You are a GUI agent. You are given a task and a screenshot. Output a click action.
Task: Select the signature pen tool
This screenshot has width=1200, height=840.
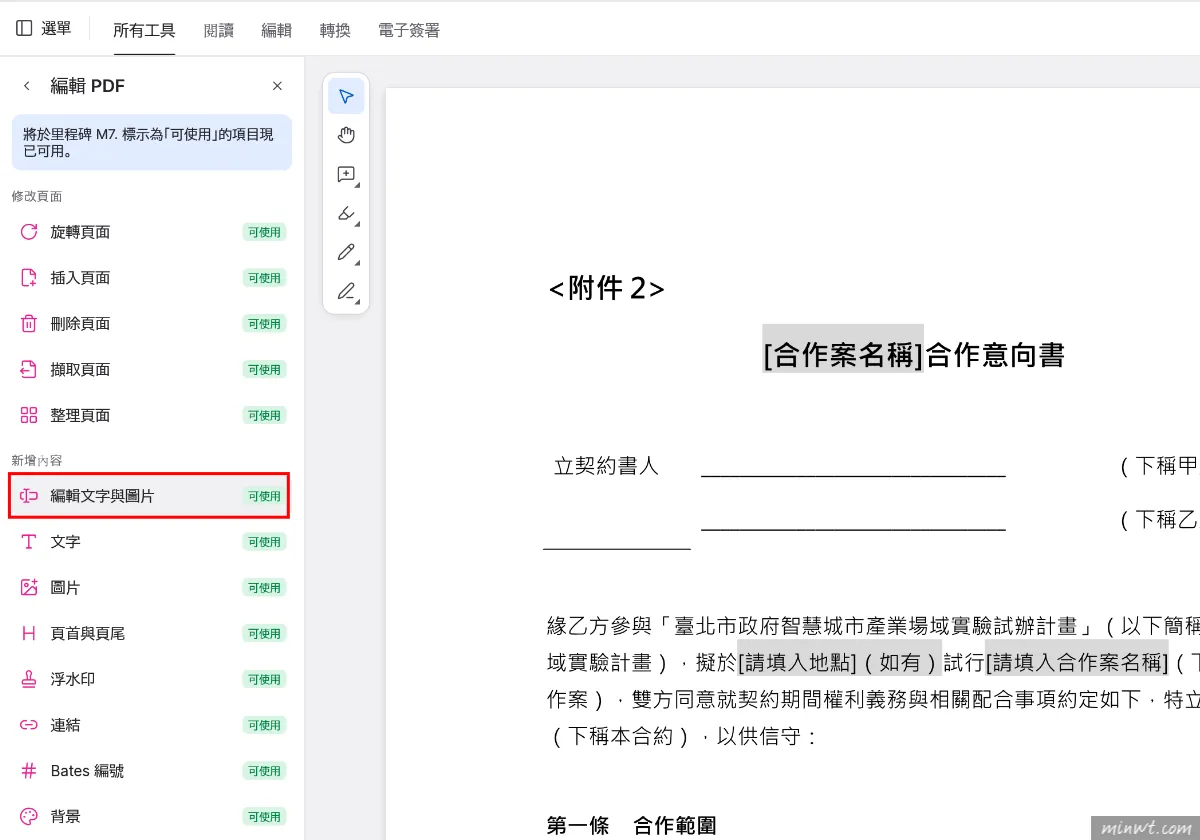(x=346, y=291)
